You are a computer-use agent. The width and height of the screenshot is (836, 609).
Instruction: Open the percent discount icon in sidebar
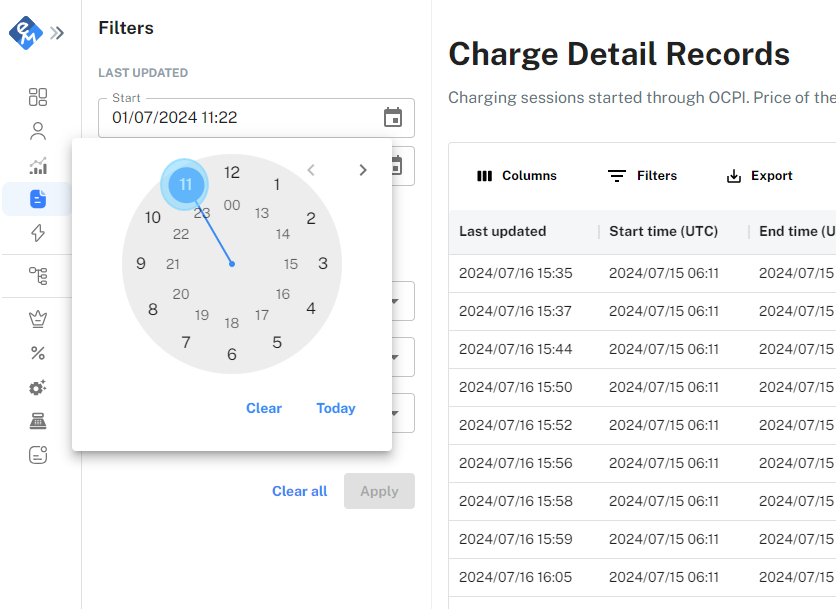pyautogui.click(x=38, y=353)
